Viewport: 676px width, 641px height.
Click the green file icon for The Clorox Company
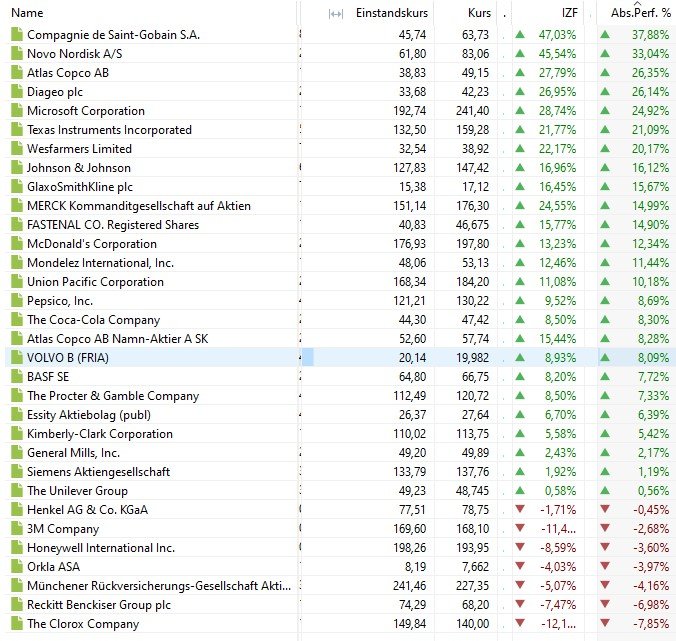17,623
